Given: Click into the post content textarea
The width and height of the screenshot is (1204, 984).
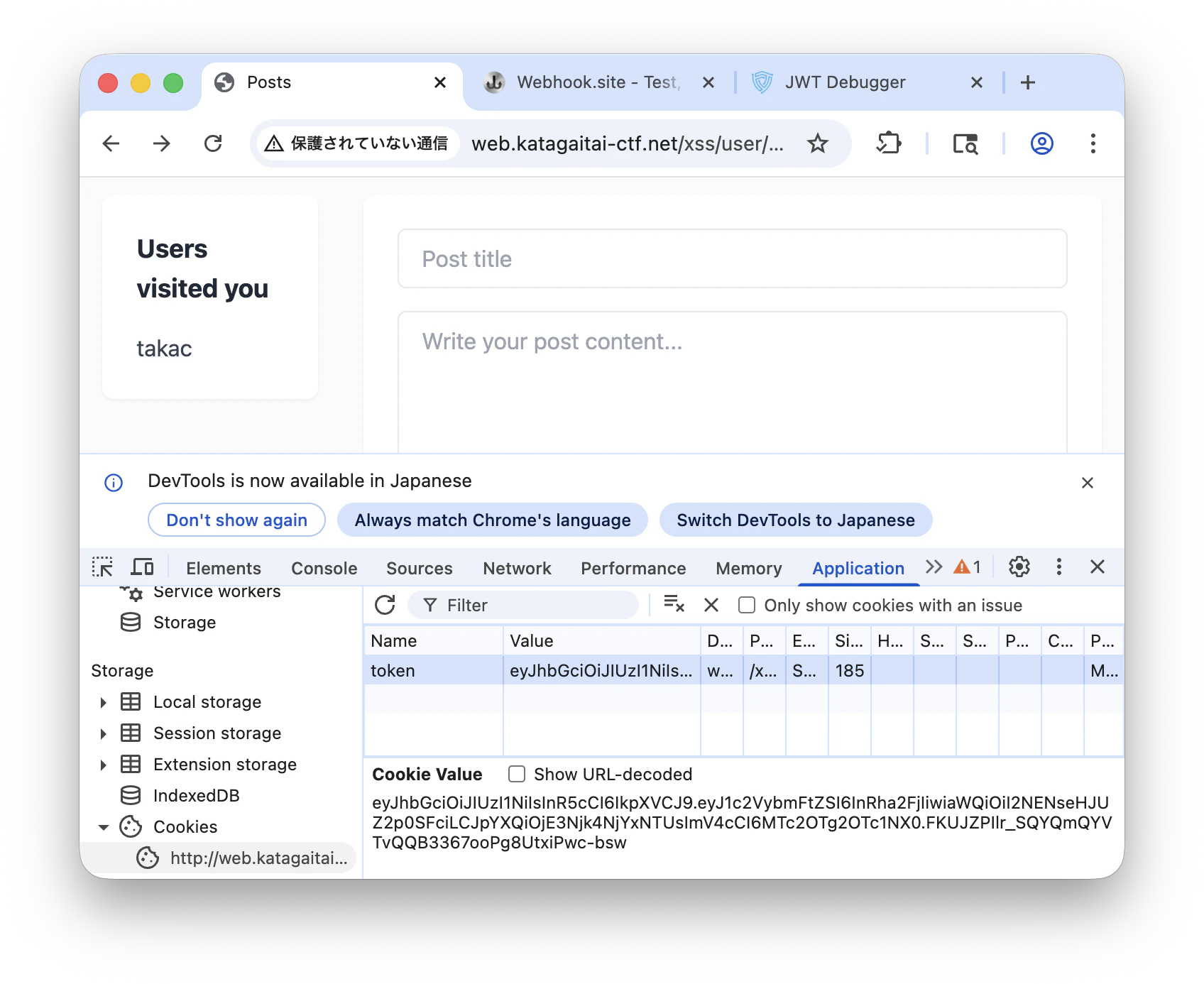Looking at the screenshot, I should point(732,382).
